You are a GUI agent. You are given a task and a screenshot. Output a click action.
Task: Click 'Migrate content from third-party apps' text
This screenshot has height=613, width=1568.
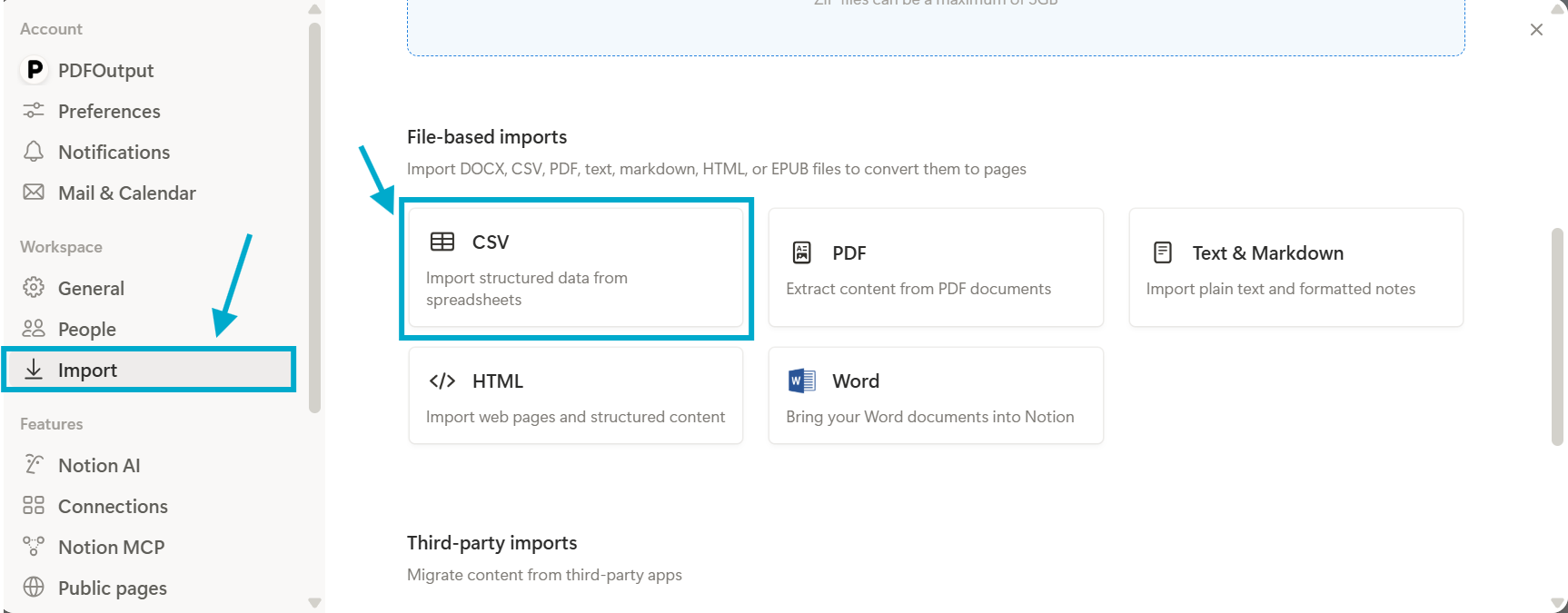544,575
